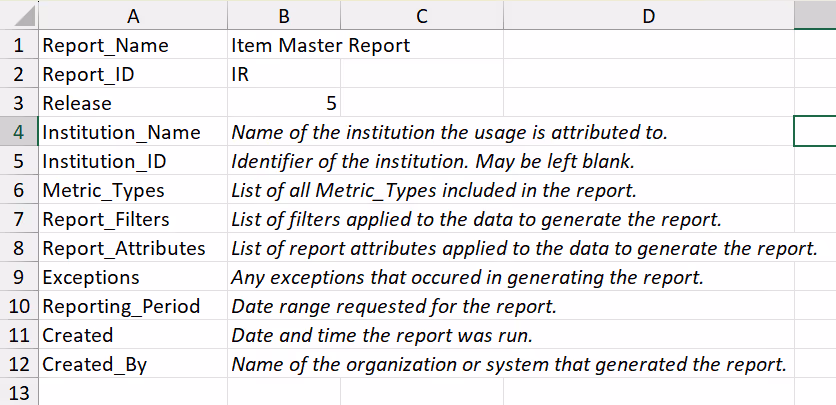
Task: Click empty cell D3
Action: point(648,102)
